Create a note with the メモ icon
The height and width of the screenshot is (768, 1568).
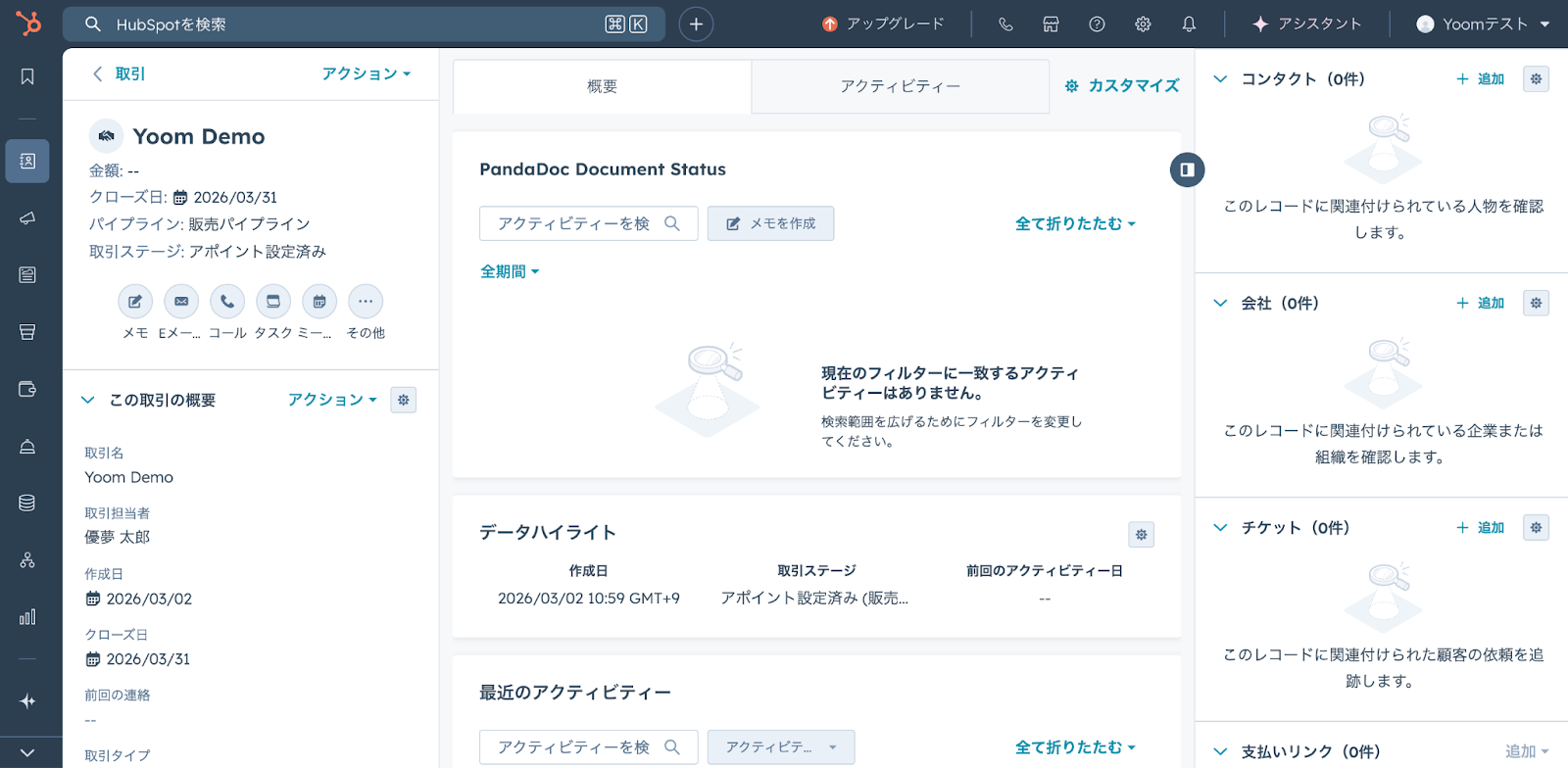135,302
